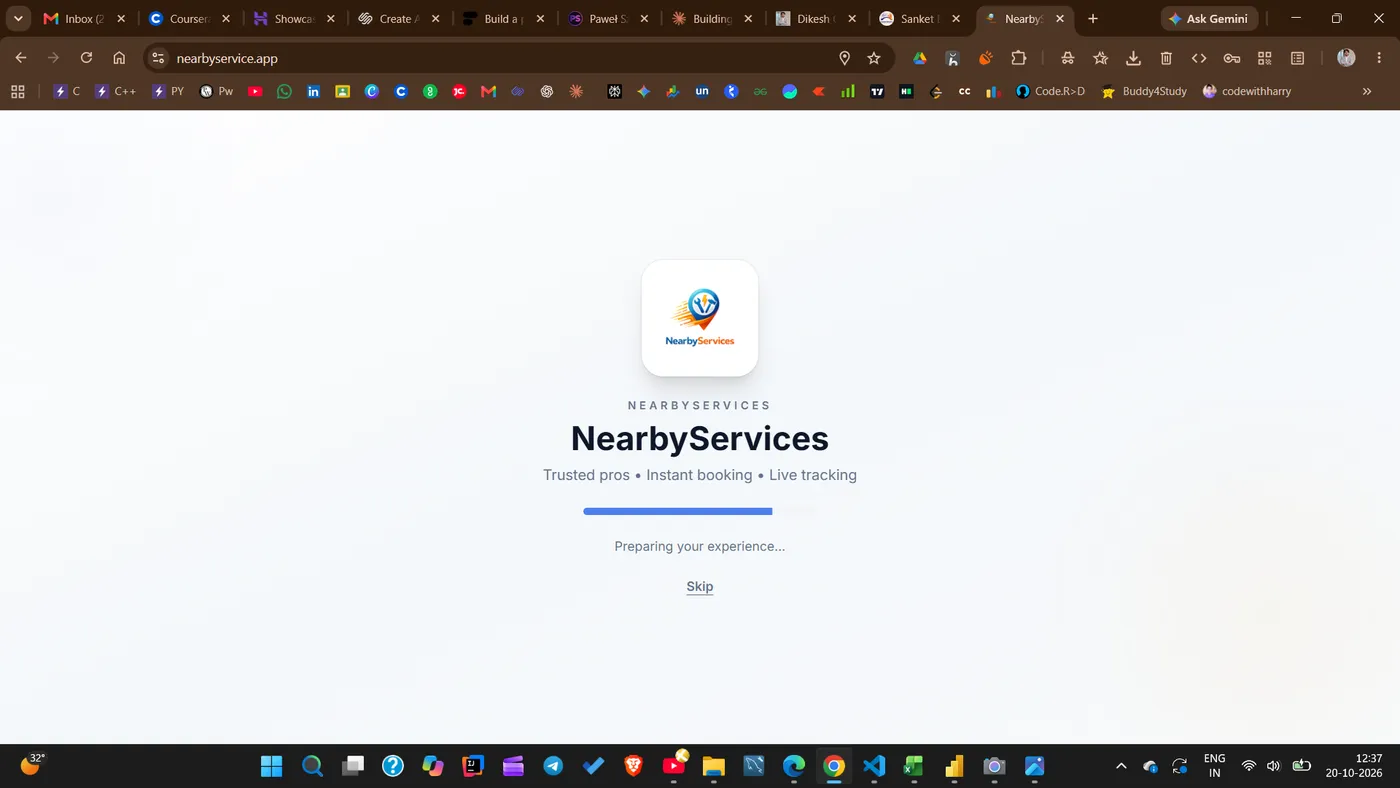Open the Chrome apps grid icon
This screenshot has width=1400, height=788.
tap(17, 91)
